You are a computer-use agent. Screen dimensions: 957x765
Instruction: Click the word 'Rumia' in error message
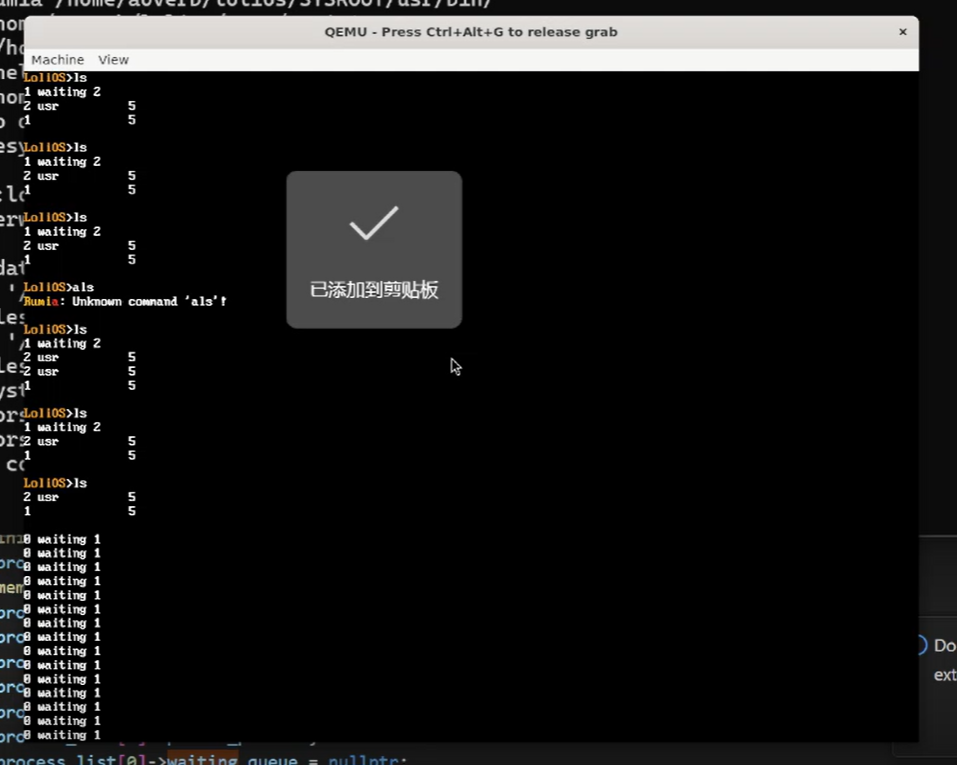(x=44, y=301)
